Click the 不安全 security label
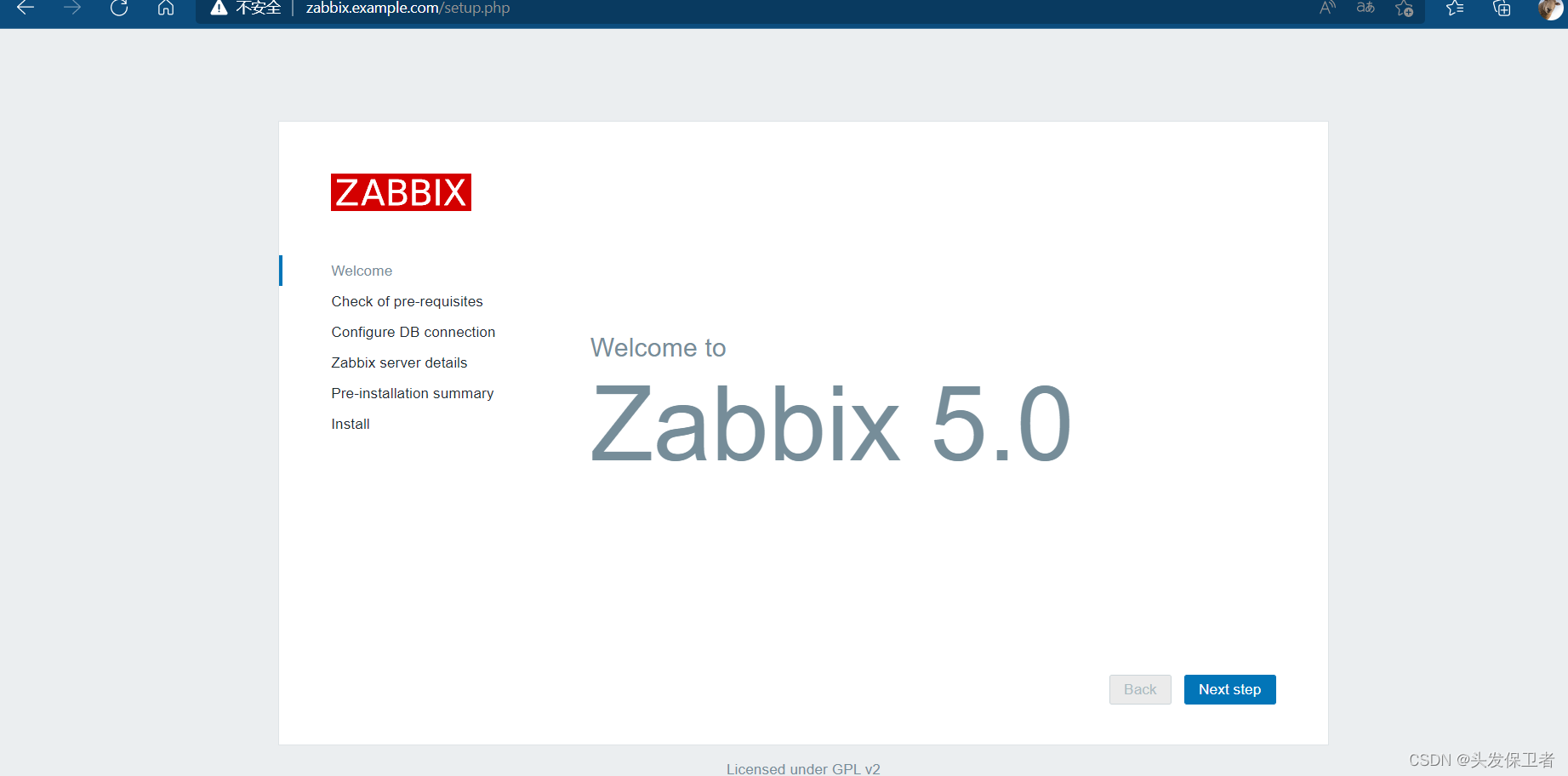This screenshot has width=1568, height=776. 258,8
